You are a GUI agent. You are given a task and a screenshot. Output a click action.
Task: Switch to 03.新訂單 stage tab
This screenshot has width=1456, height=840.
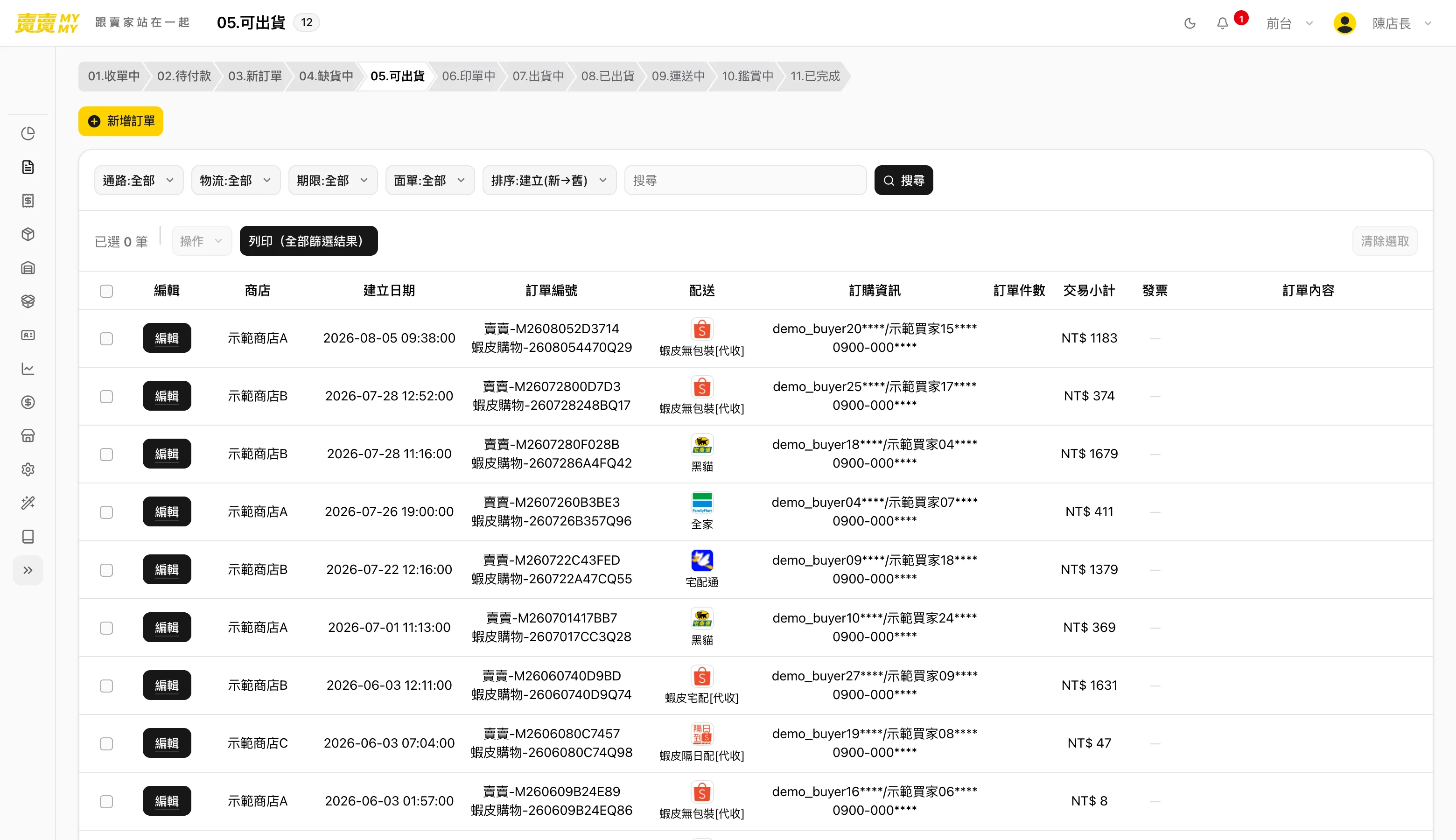click(x=255, y=76)
